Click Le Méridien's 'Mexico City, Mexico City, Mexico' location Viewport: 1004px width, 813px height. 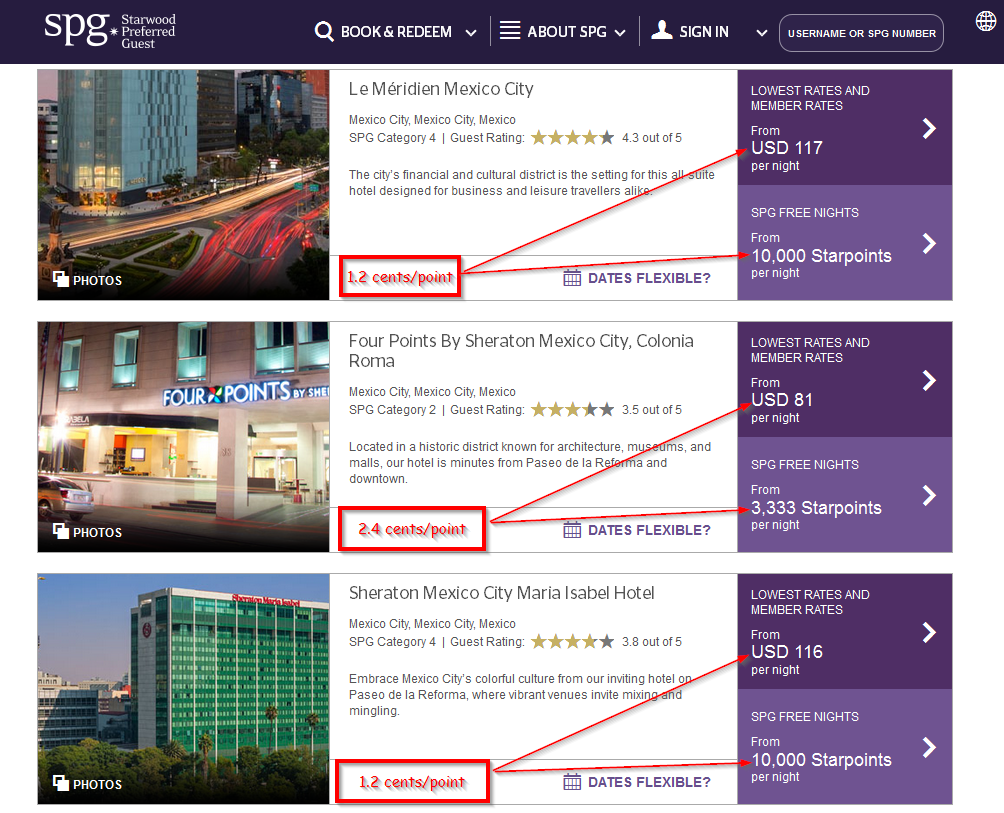pos(432,120)
